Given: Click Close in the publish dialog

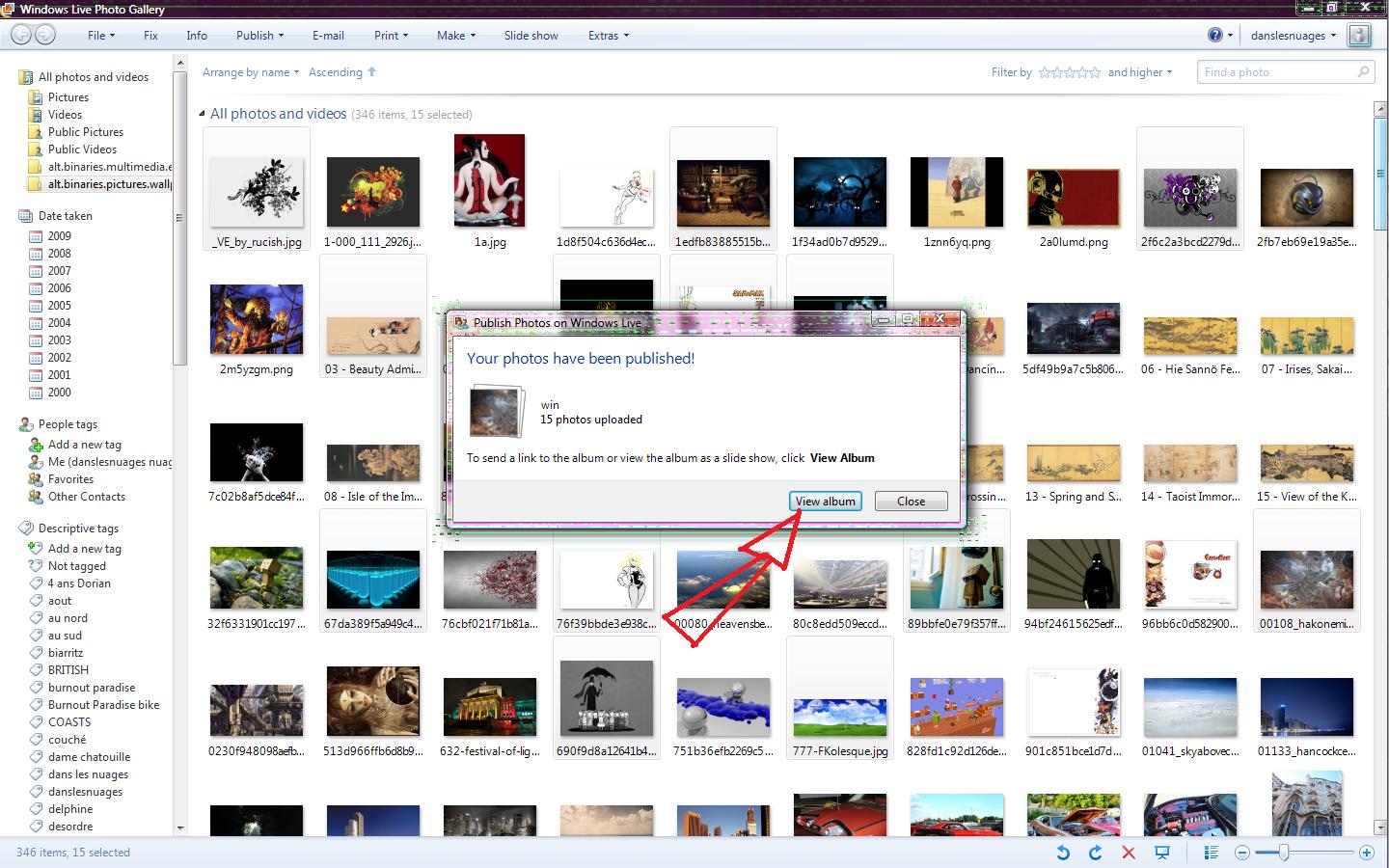Looking at the screenshot, I should (x=911, y=502).
